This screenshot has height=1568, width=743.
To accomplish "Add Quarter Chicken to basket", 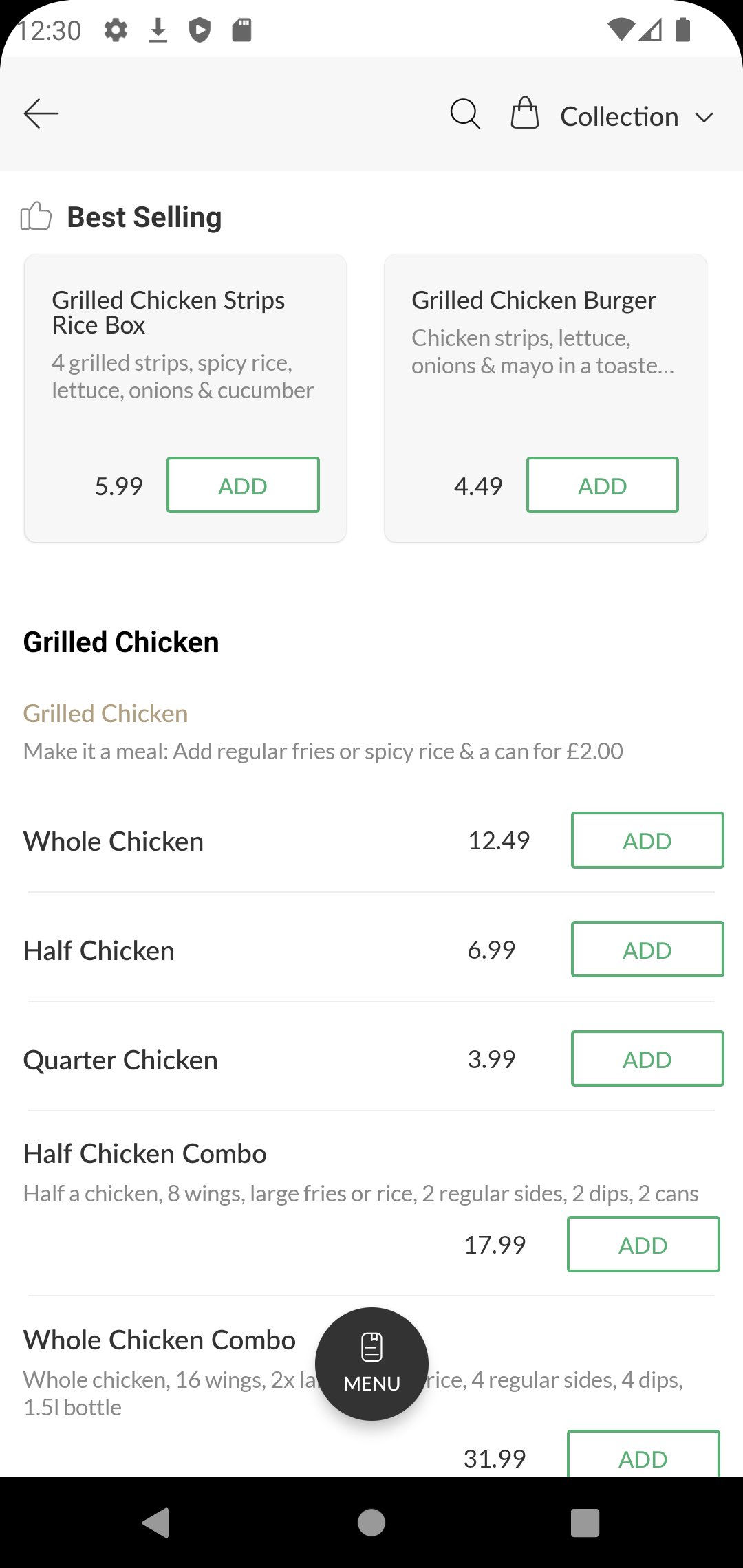I will tap(647, 1059).
